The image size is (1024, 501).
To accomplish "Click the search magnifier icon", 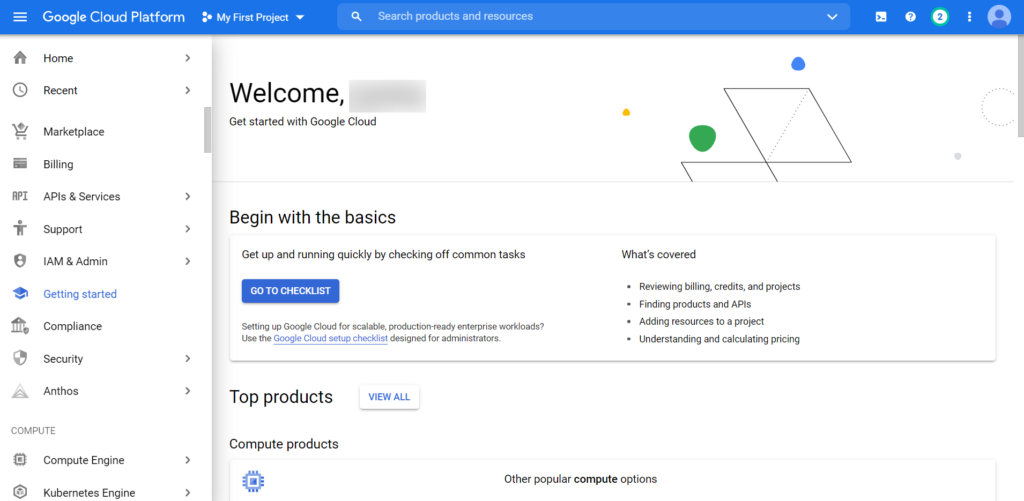I will pyautogui.click(x=357, y=17).
